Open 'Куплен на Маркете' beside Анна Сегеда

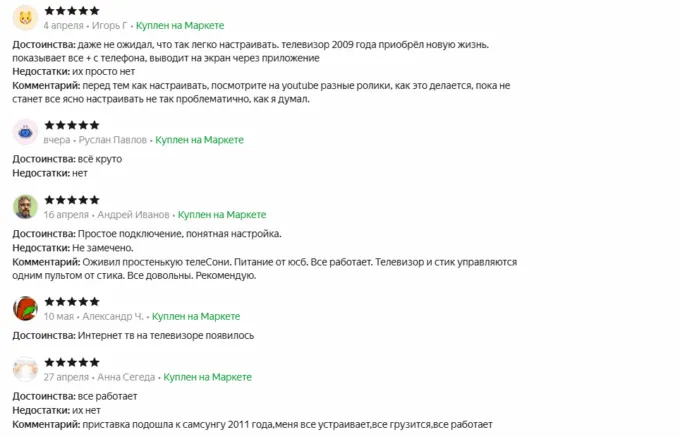tap(207, 377)
